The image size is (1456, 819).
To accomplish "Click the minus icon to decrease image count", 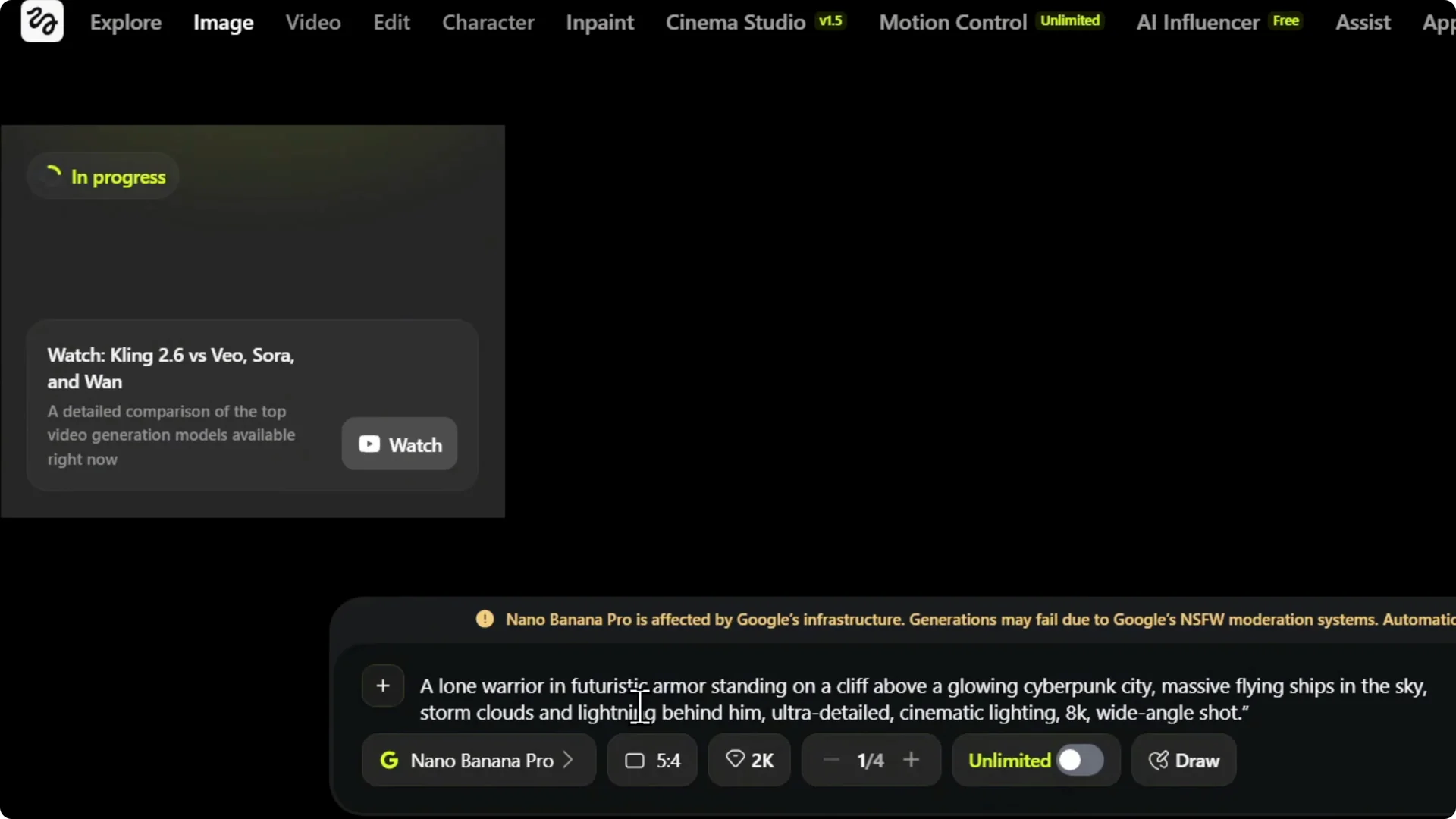I will pyautogui.click(x=830, y=761).
